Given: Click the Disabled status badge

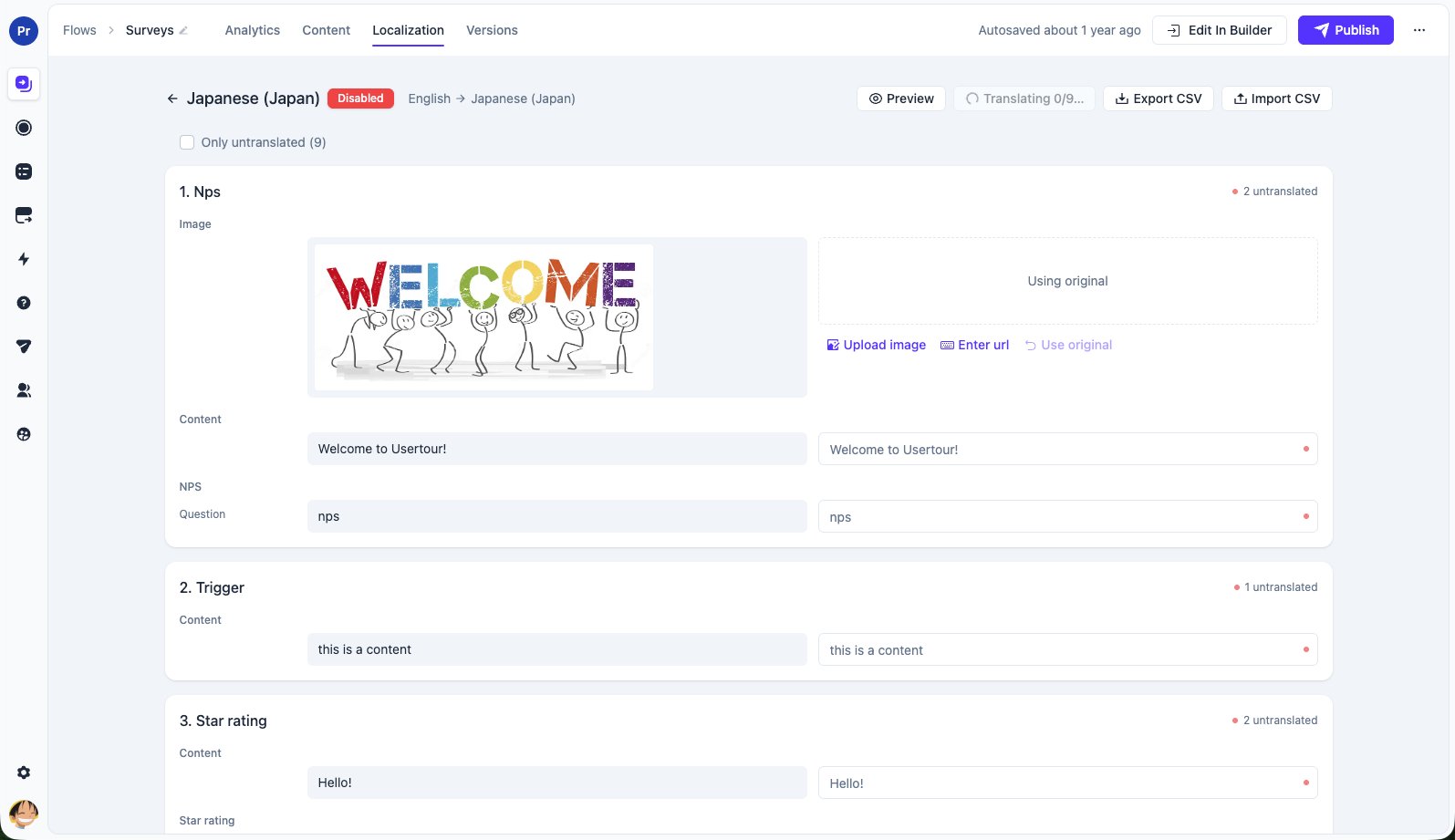Looking at the screenshot, I should tap(360, 99).
